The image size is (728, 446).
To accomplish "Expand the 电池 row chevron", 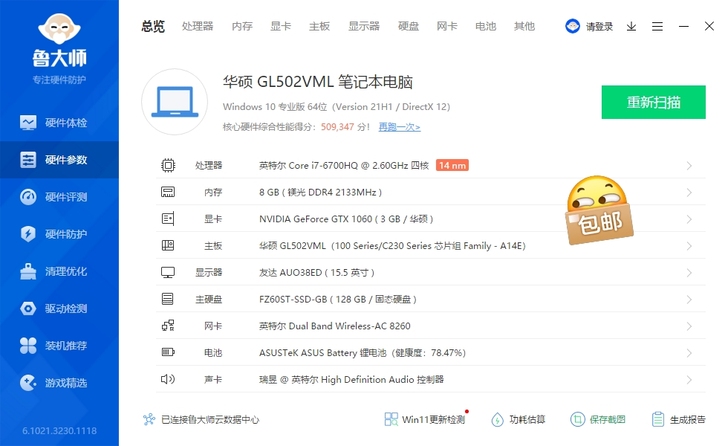I will (689, 353).
